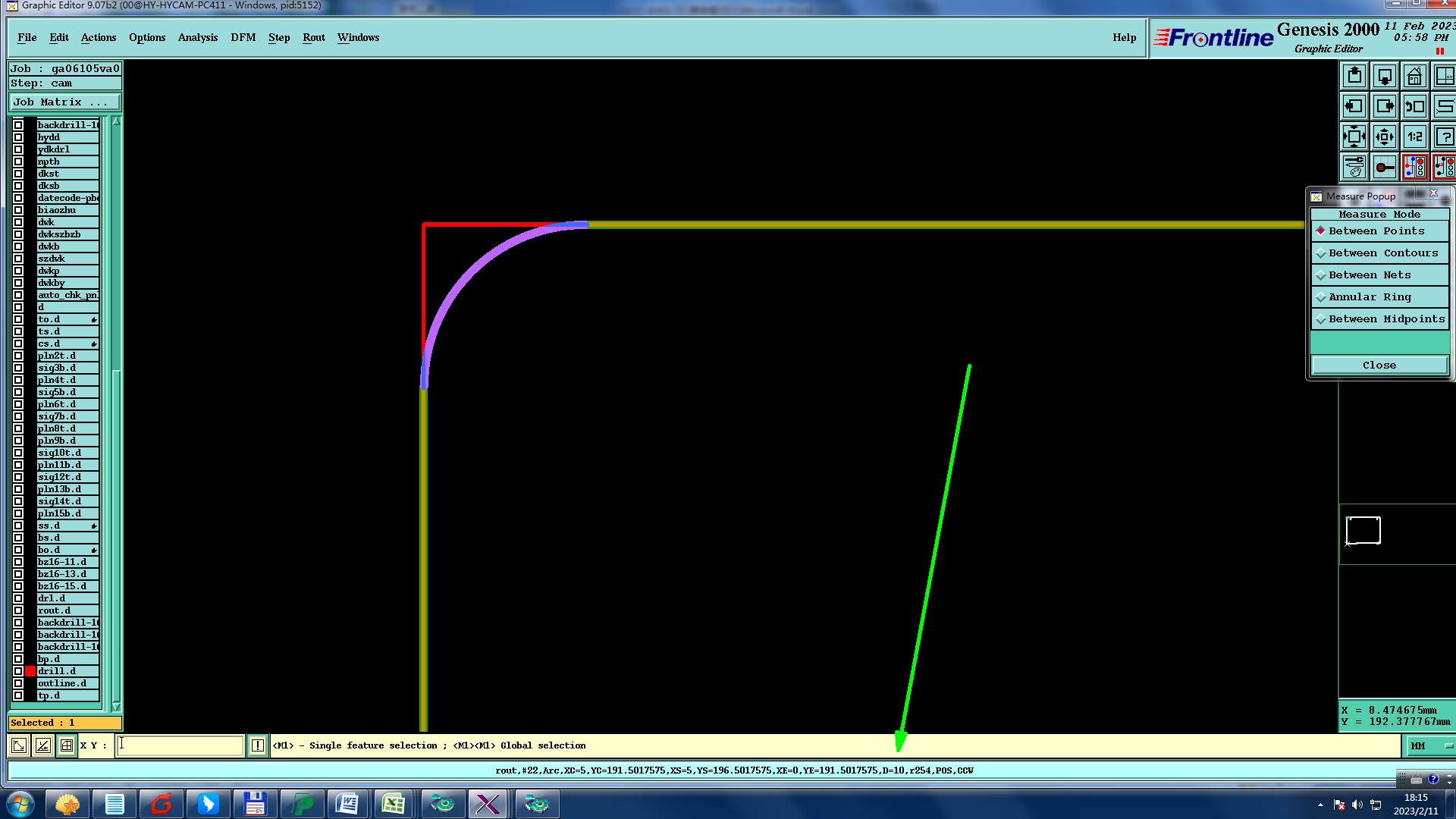Open the Rout menu
The width and height of the screenshot is (1456, 819).
[313, 37]
